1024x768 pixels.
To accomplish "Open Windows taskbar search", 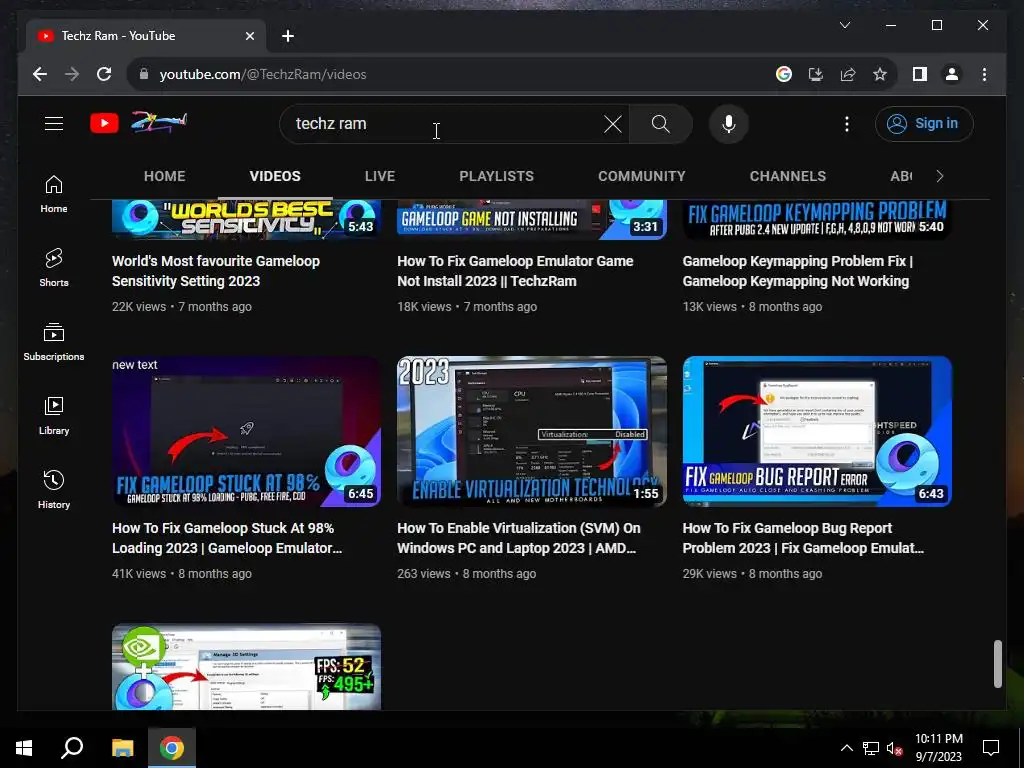I will (x=72, y=748).
